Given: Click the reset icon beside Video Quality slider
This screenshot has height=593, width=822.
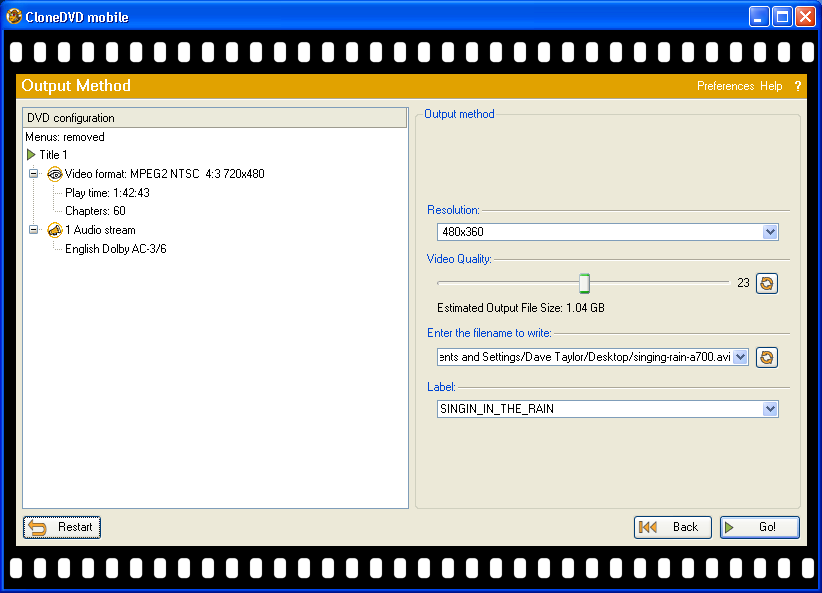Looking at the screenshot, I should [766, 283].
